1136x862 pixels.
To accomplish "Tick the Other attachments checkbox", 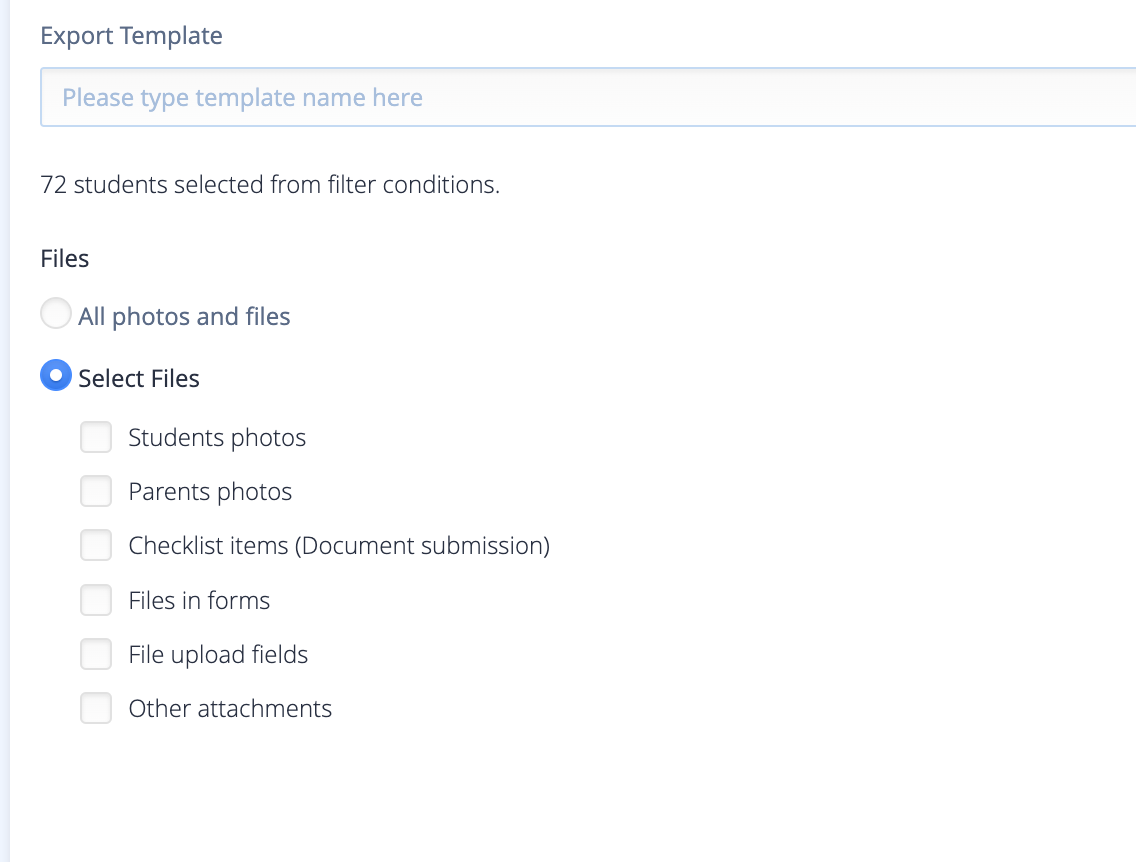I will (x=96, y=708).
